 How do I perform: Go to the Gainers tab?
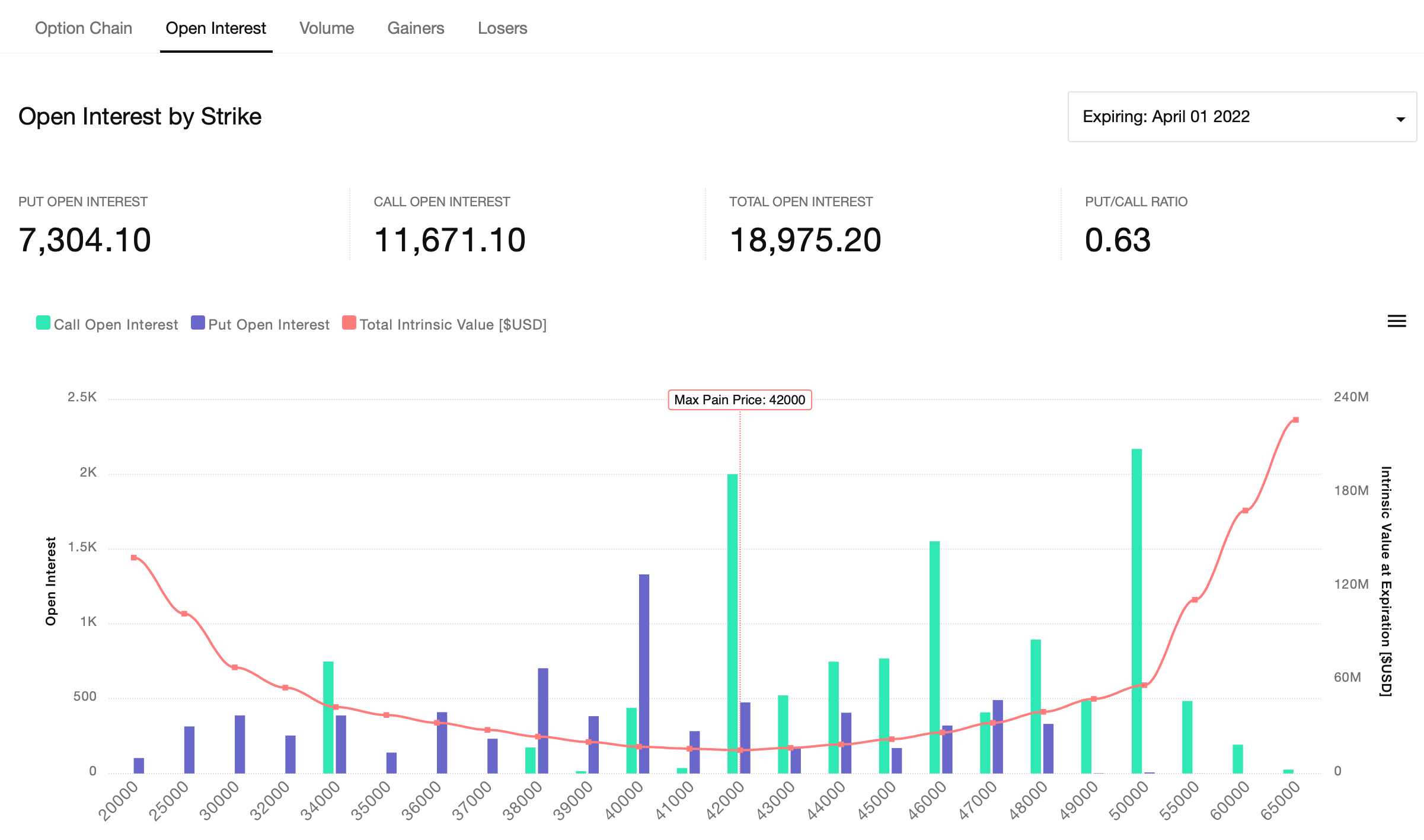coord(416,28)
